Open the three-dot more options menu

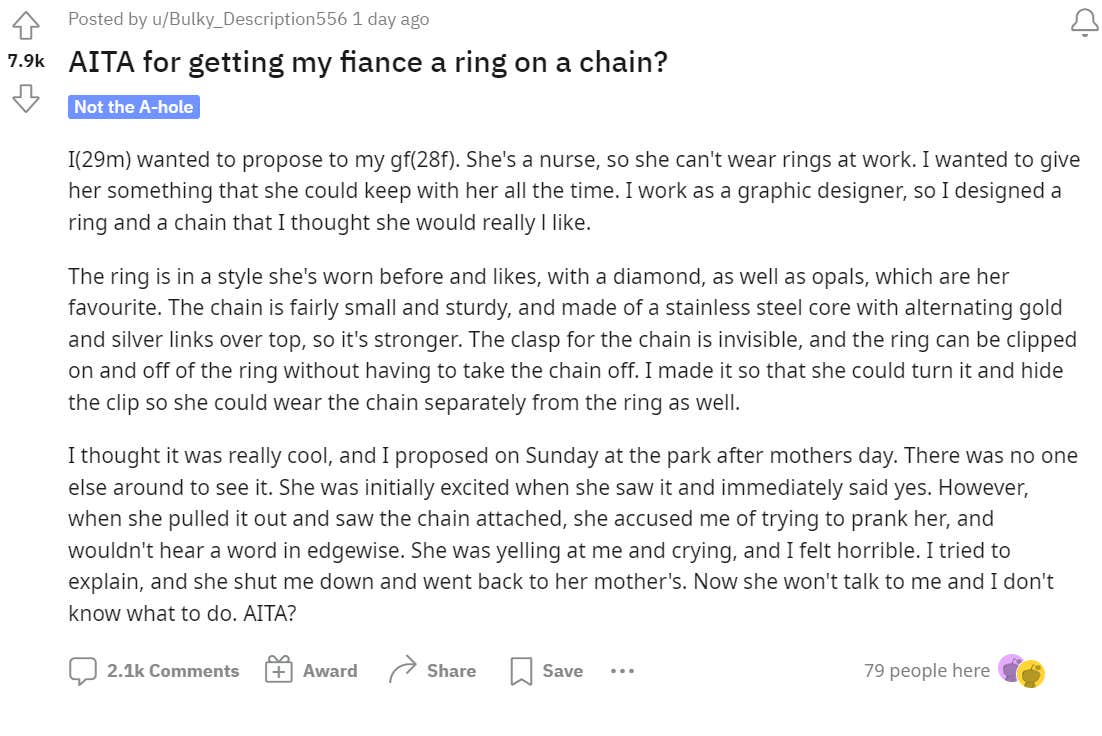click(622, 671)
